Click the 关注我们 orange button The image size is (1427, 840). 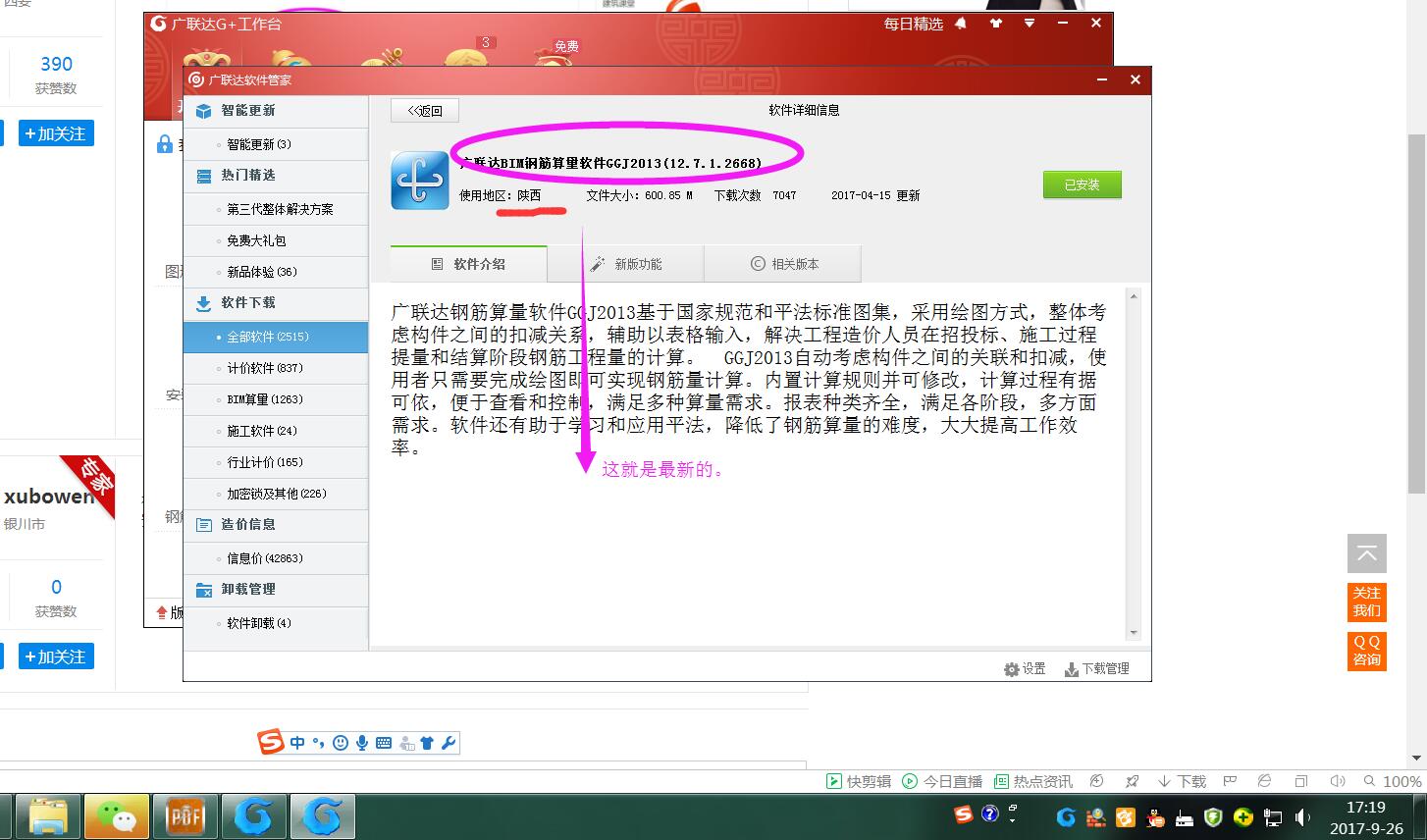(x=1366, y=602)
